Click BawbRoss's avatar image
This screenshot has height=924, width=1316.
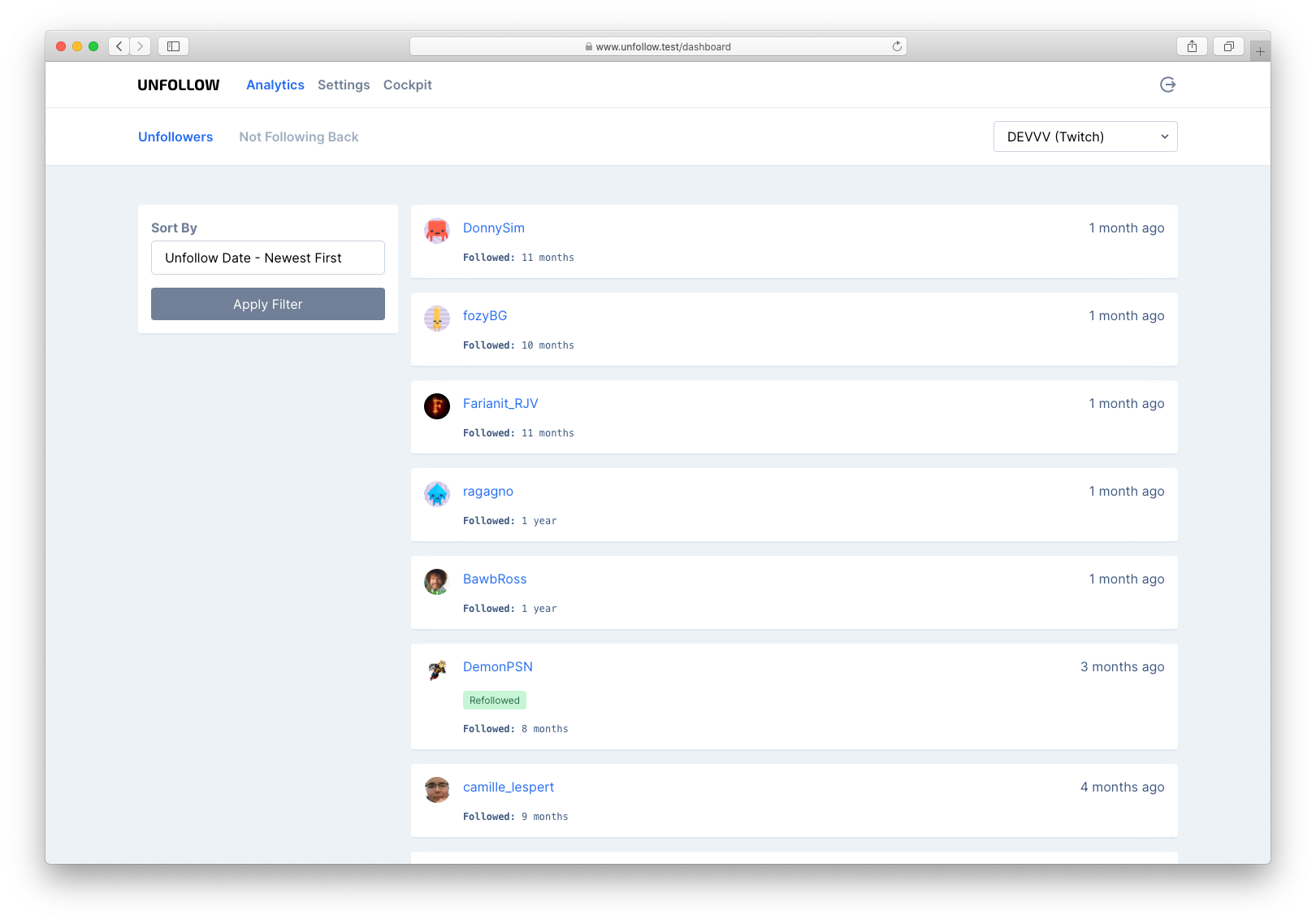point(437,582)
